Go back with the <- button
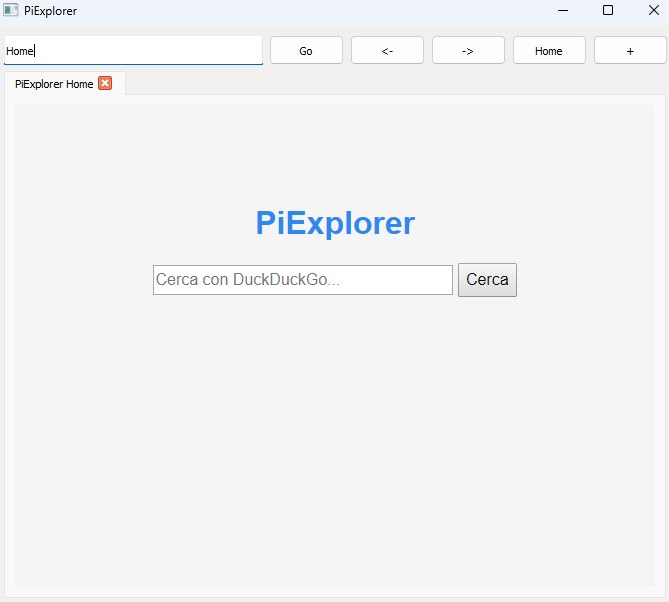 click(387, 51)
